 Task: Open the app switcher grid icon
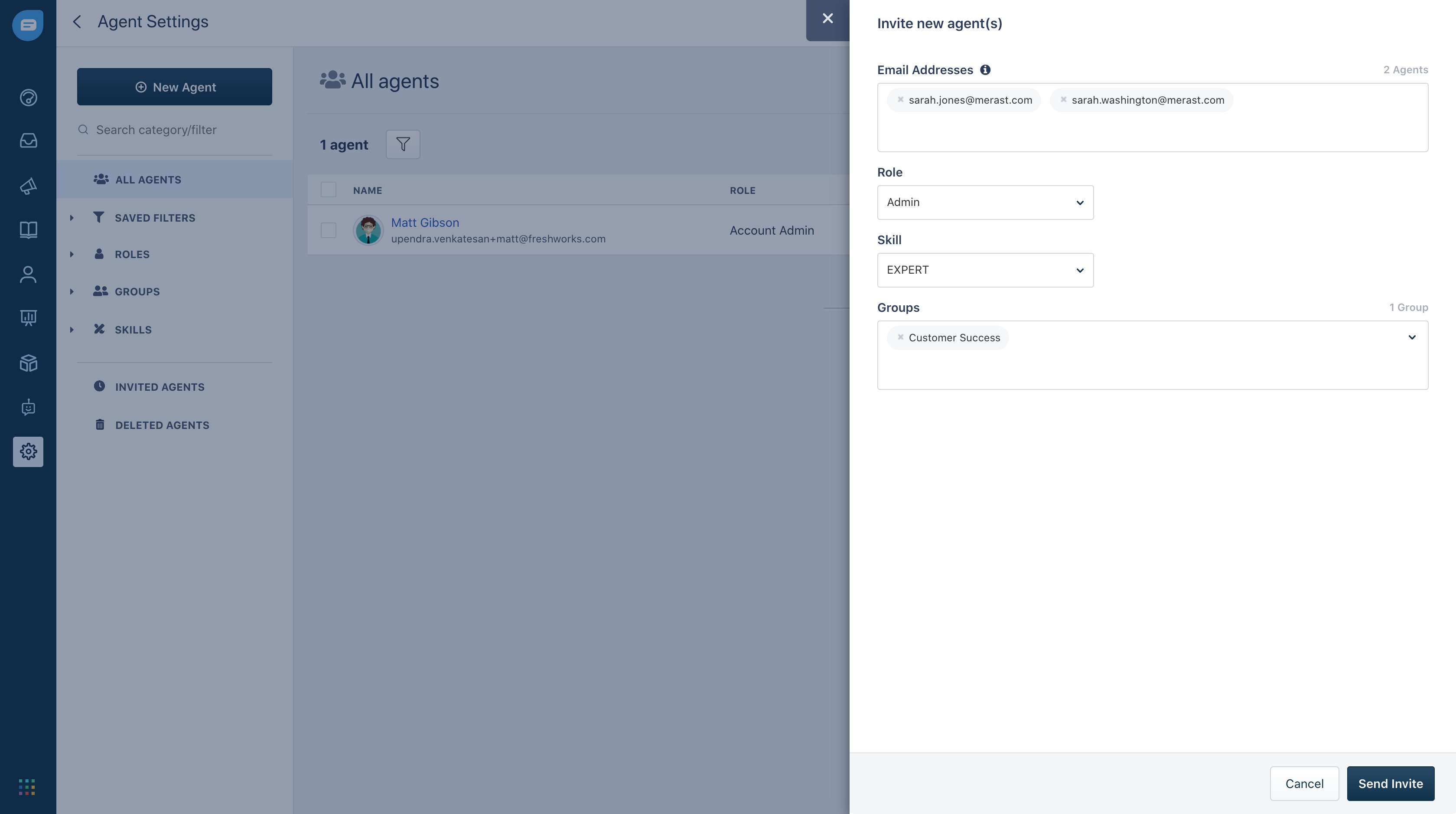point(27,786)
